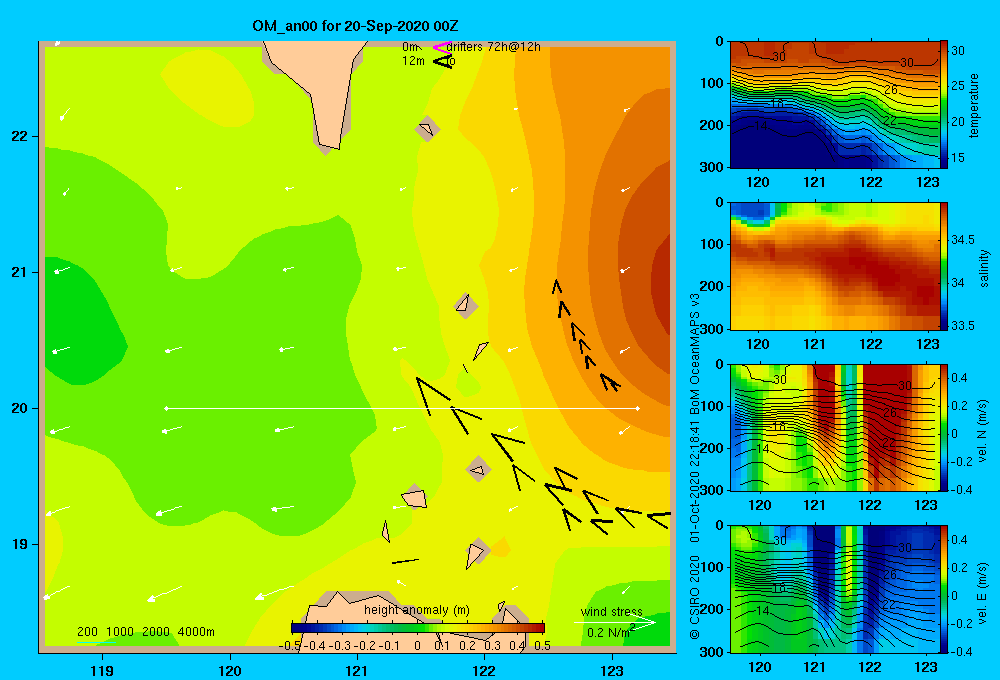The width and height of the screenshot is (1000, 680).
Task: Select the magenta 0m drifter arrow in legend
Action: 442,47
